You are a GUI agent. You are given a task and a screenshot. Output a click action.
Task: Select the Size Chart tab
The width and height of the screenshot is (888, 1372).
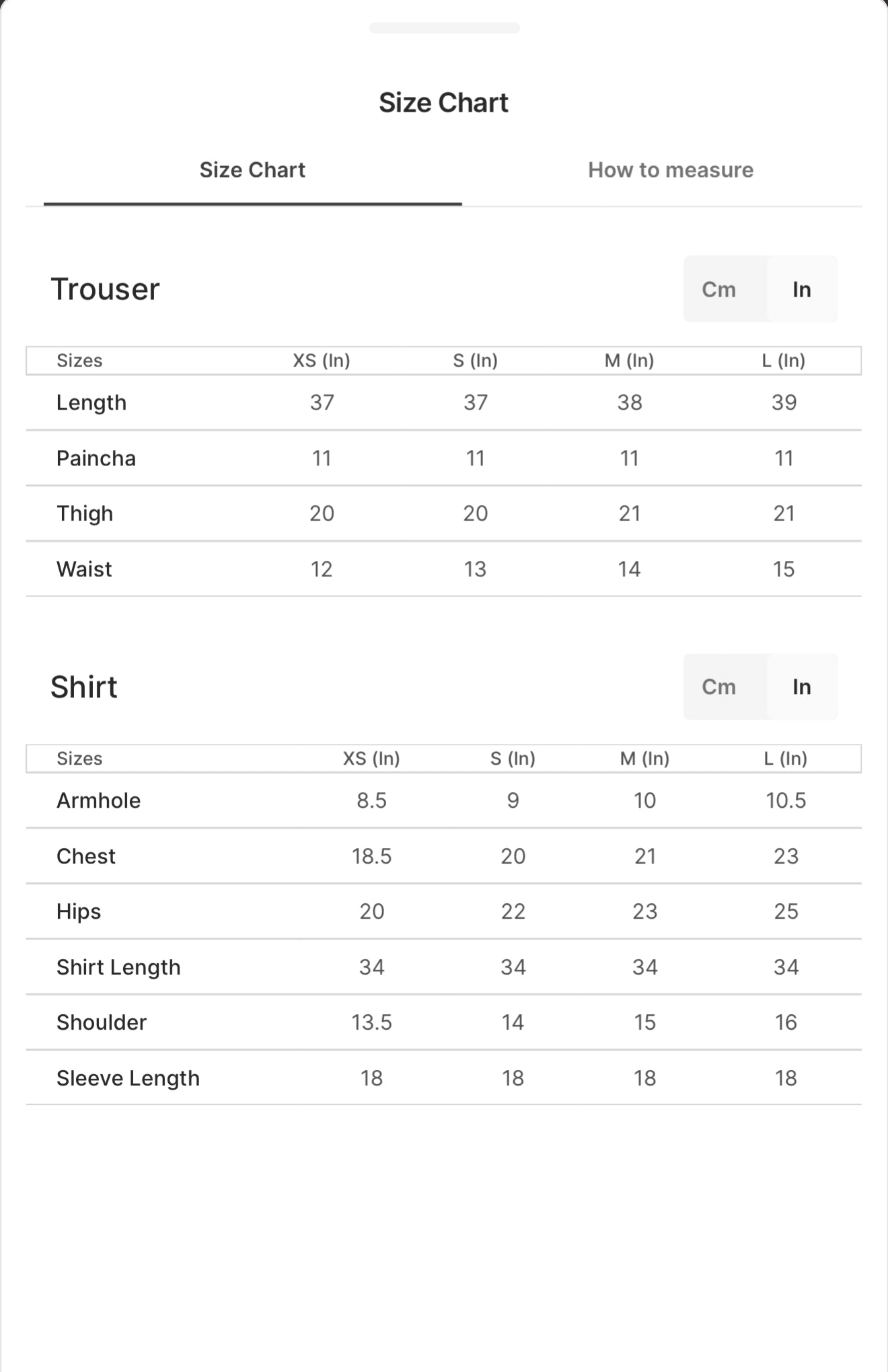tap(252, 170)
